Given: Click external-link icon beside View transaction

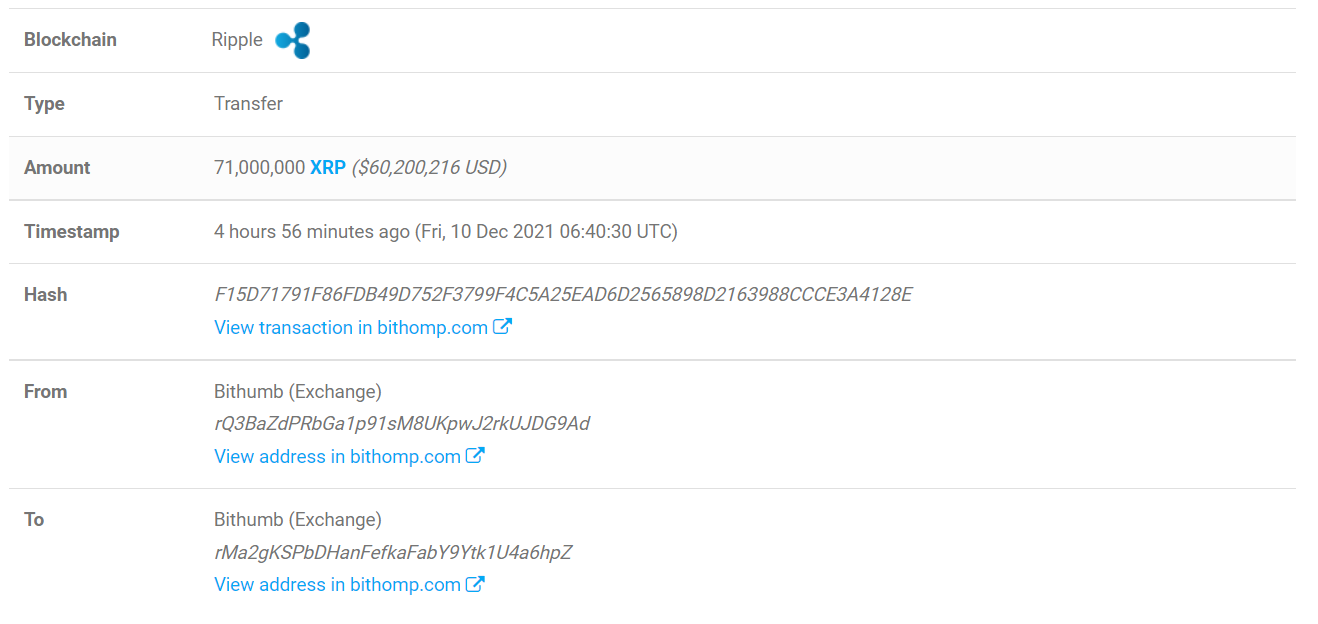Looking at the screenshot, I should (x=503, y=327).
